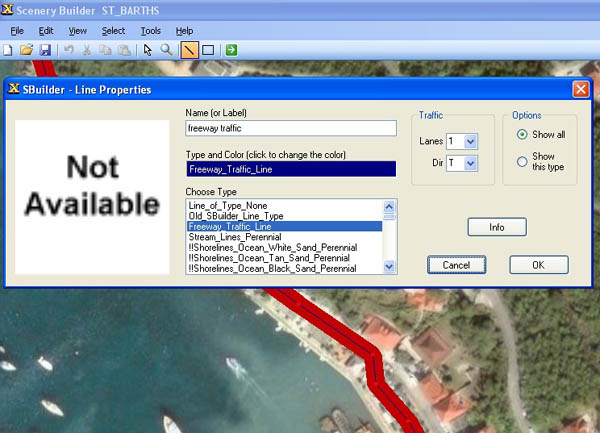Viewport: 600px width, 433px height.
Task: Save the project with the floppy disk icon
Action: pos(45,50)
